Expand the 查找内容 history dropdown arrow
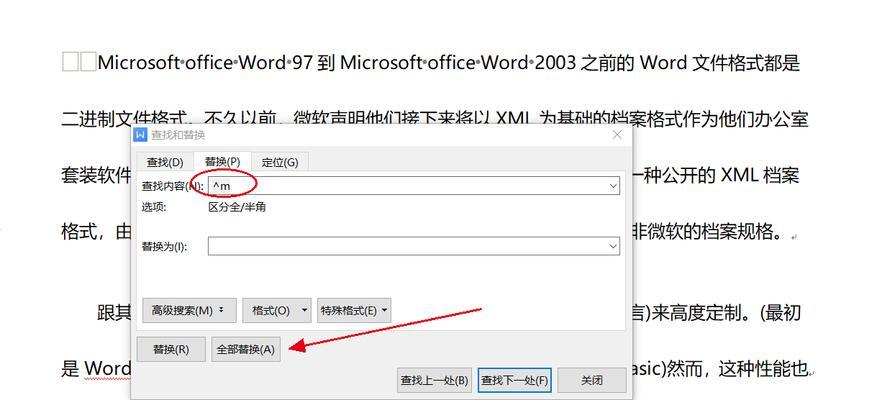 pyautogui.click(x=614, y=186)
